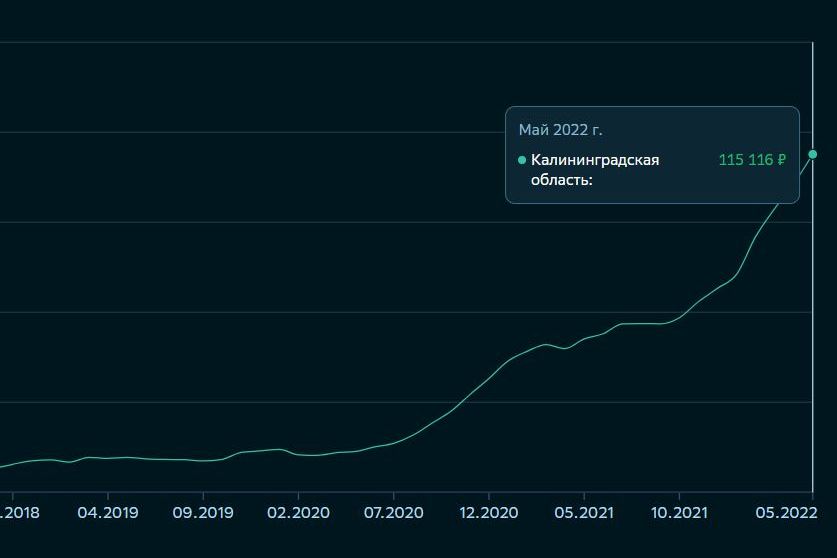Click the green legend dot in tooltip

pyautogui.click(x=522, y=160)
